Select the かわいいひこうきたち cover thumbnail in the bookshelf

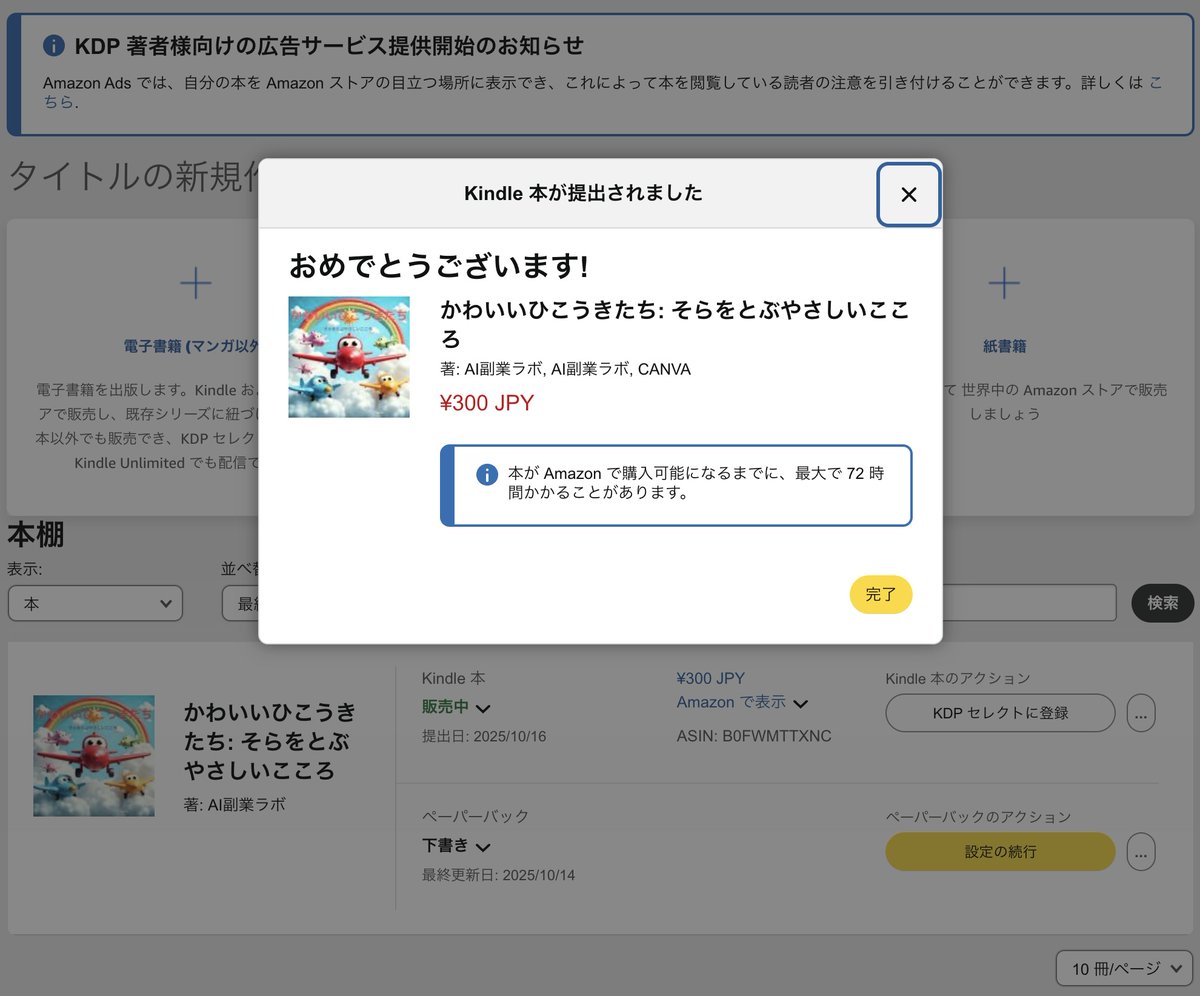tap(93, 755)
